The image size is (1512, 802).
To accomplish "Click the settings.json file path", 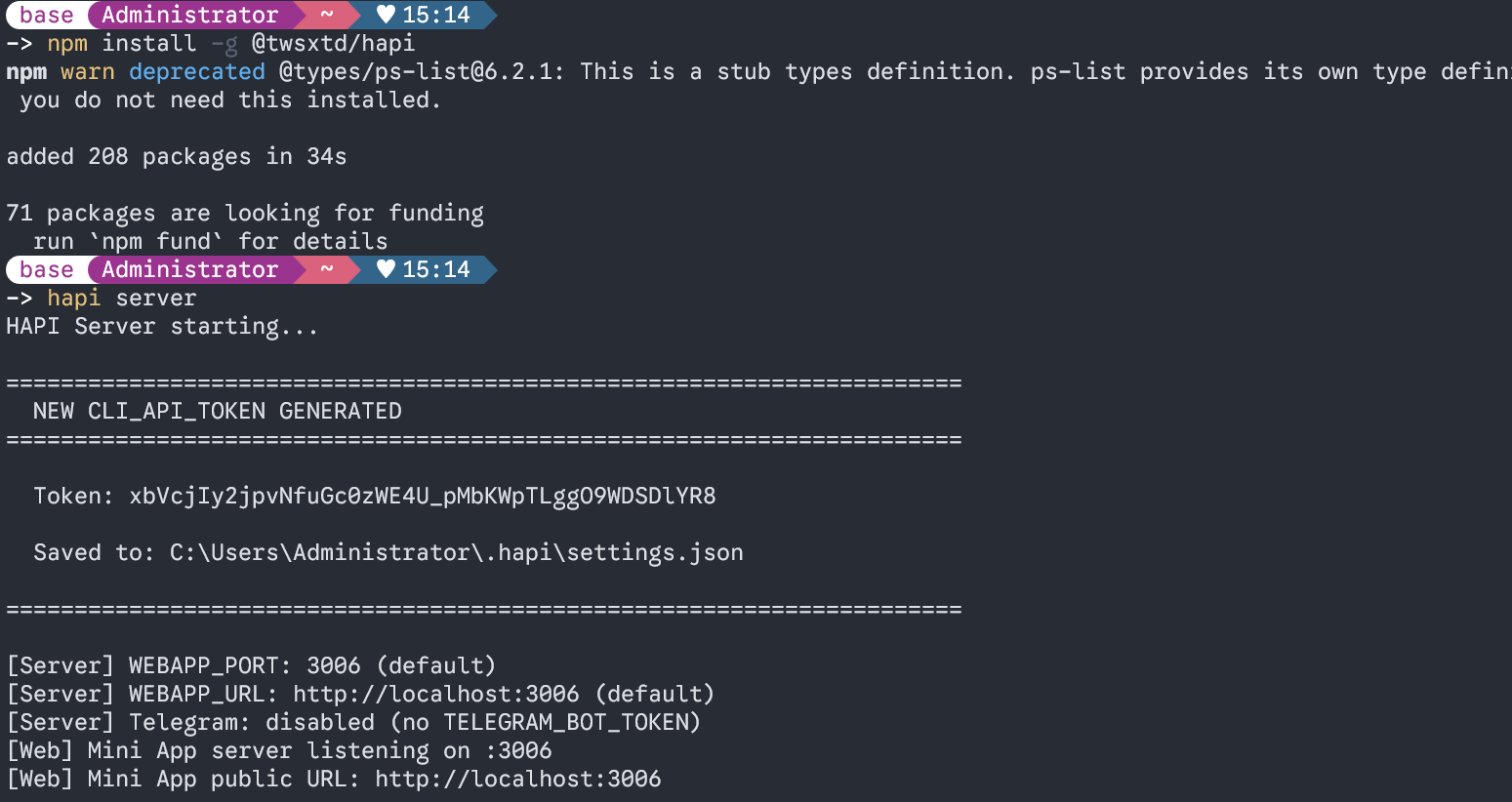I will pyautogui.click(x=456, y=552).
